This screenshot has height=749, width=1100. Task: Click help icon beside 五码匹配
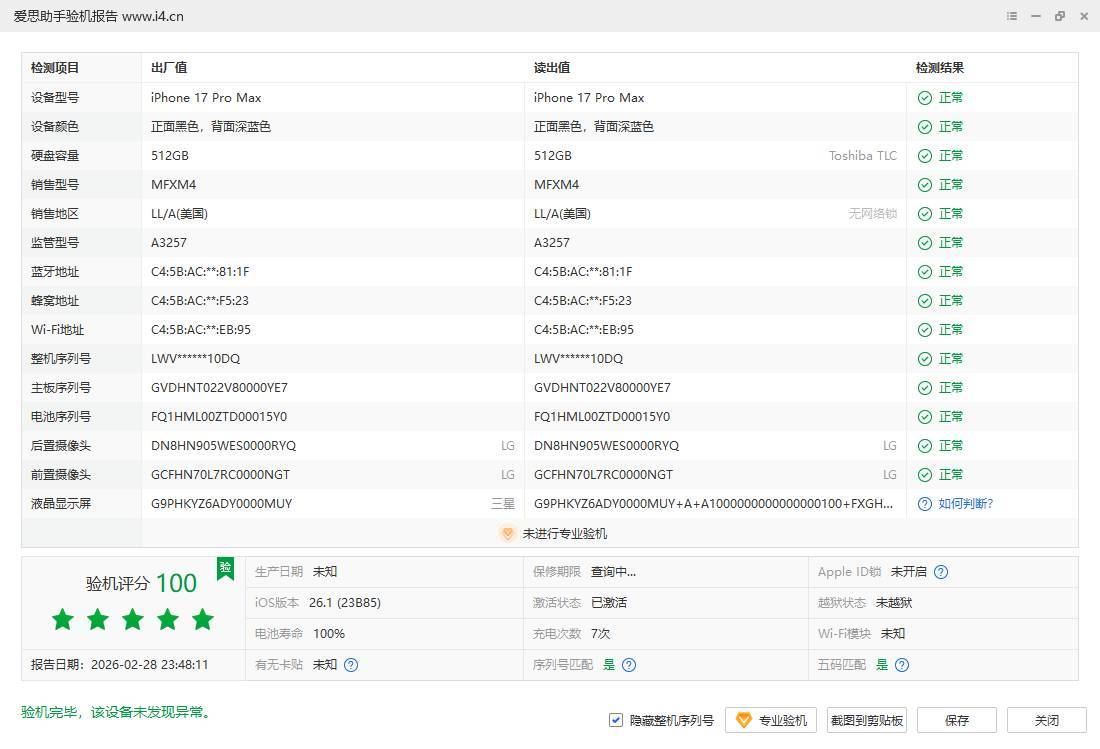click(x=902, y=665)
